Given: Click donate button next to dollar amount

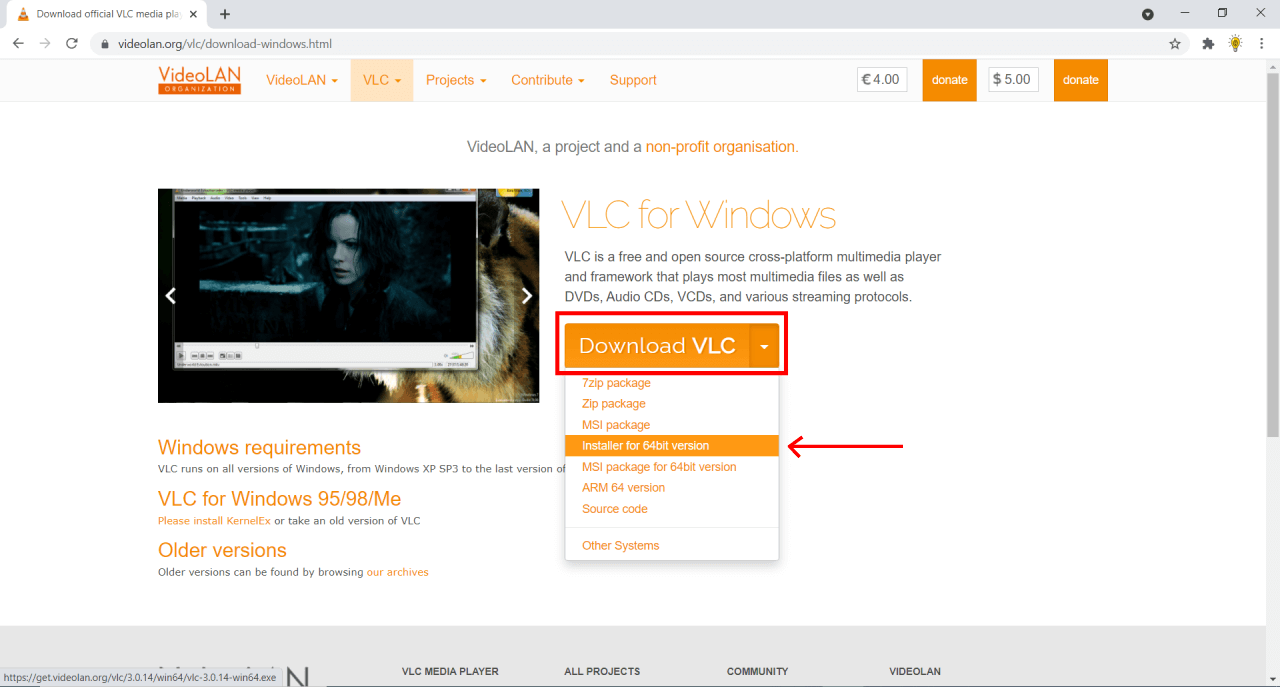Looking at the screenshot, I should point(1081,80).
